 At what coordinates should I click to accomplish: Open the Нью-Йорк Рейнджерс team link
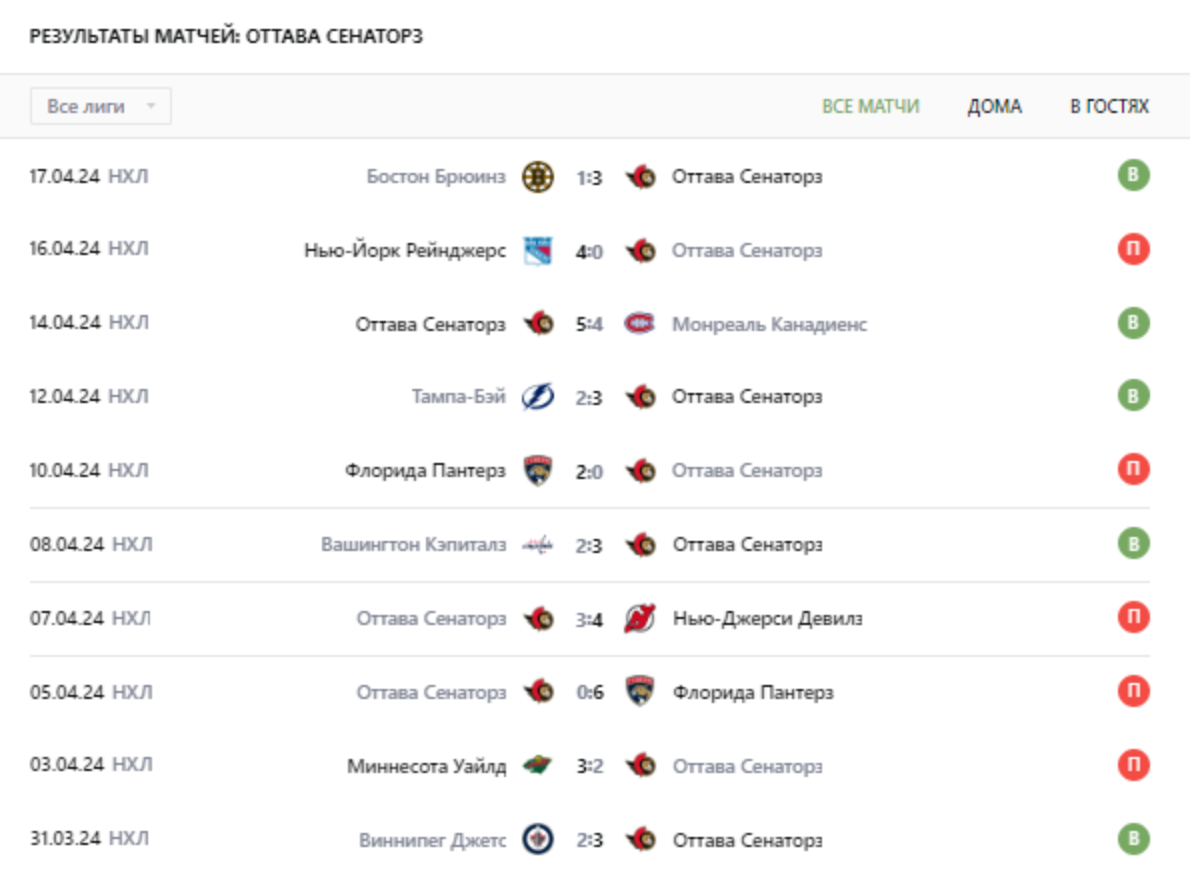pyautogui.click(x=405, y=251)
